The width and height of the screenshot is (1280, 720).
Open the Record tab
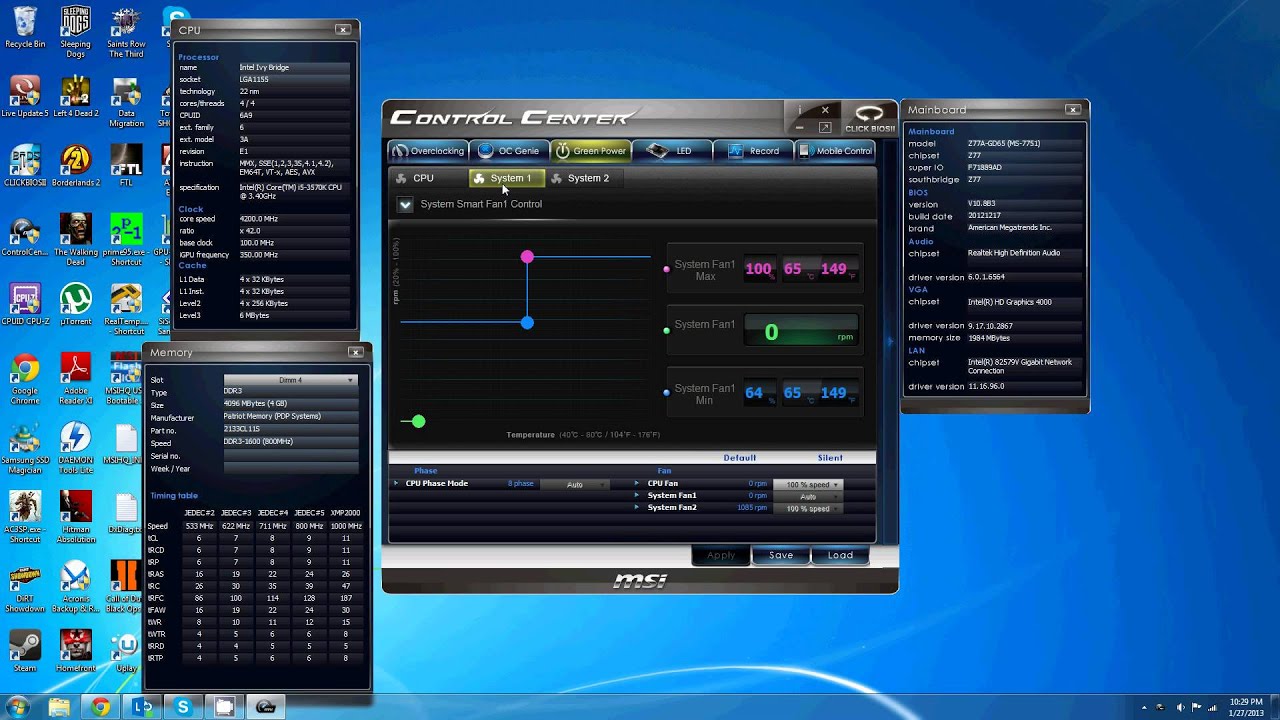coord(754,151)
